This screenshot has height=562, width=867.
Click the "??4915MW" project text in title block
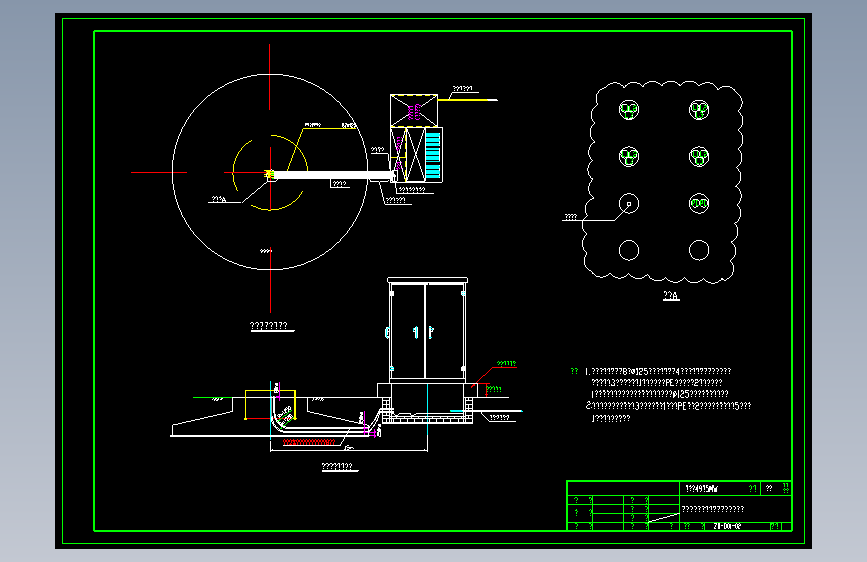click(701, 488)
